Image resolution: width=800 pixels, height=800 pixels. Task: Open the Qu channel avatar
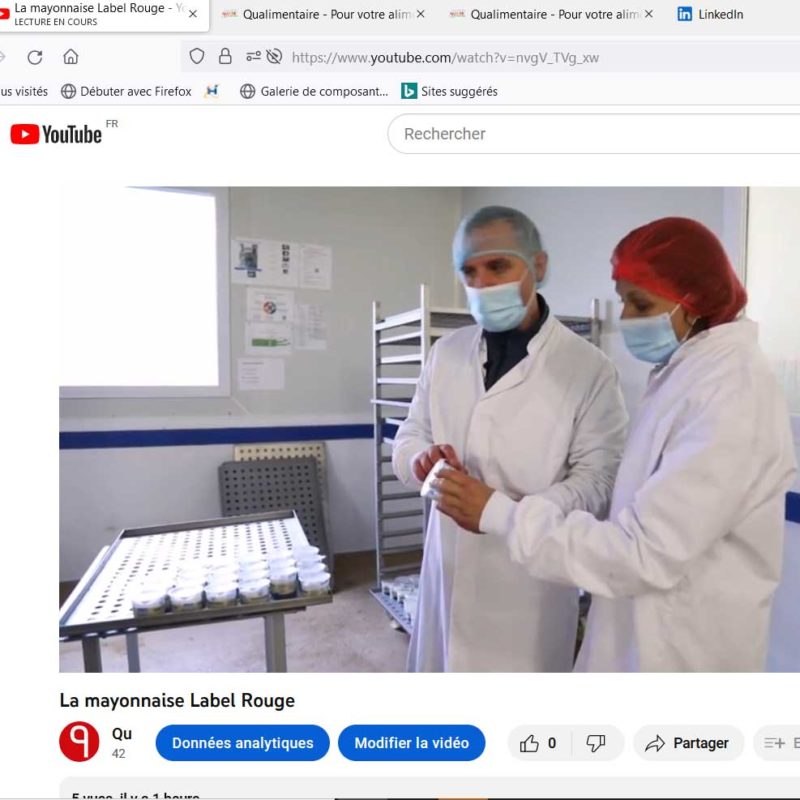(x=79, y=742)
